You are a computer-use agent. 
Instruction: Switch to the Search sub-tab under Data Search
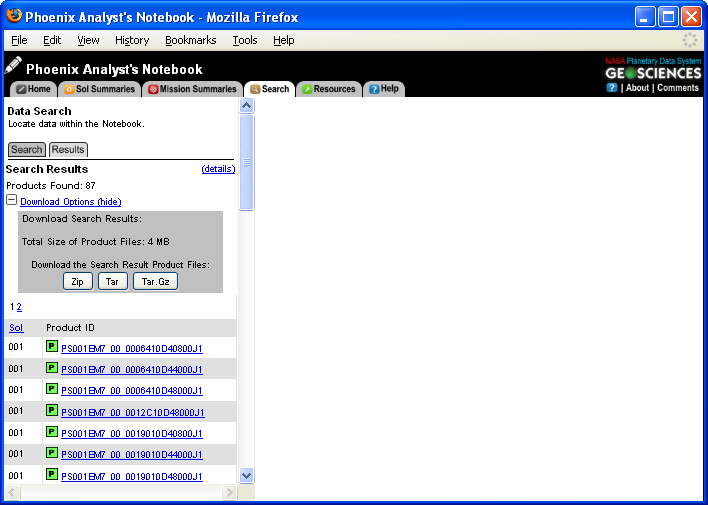coord(27,150)
